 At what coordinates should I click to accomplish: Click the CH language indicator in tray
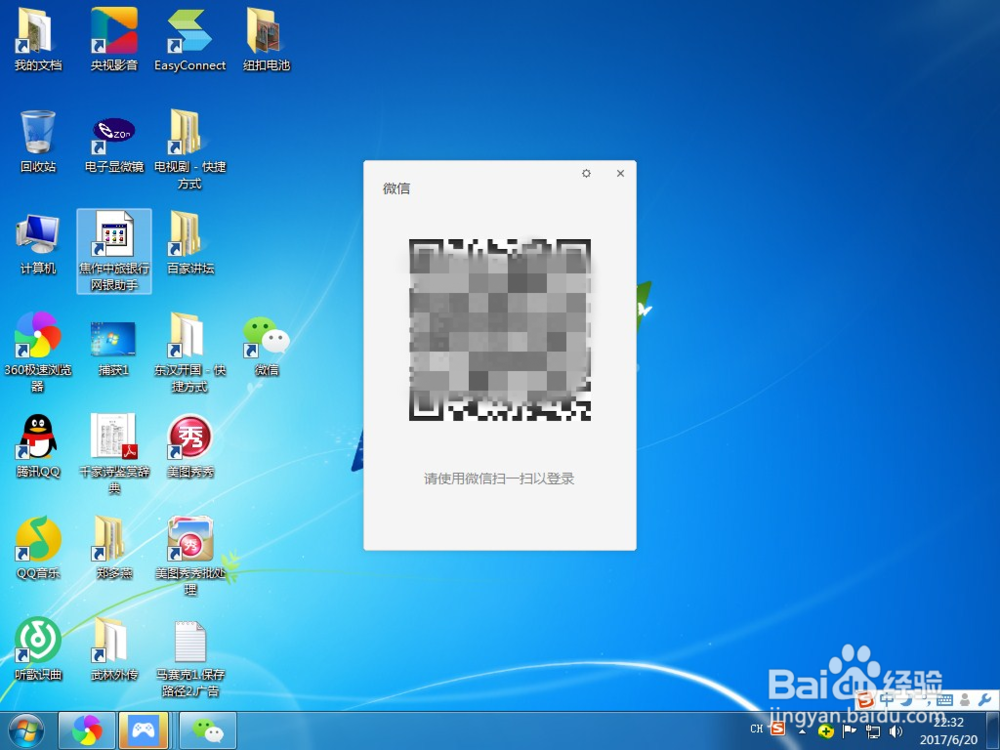756,728
